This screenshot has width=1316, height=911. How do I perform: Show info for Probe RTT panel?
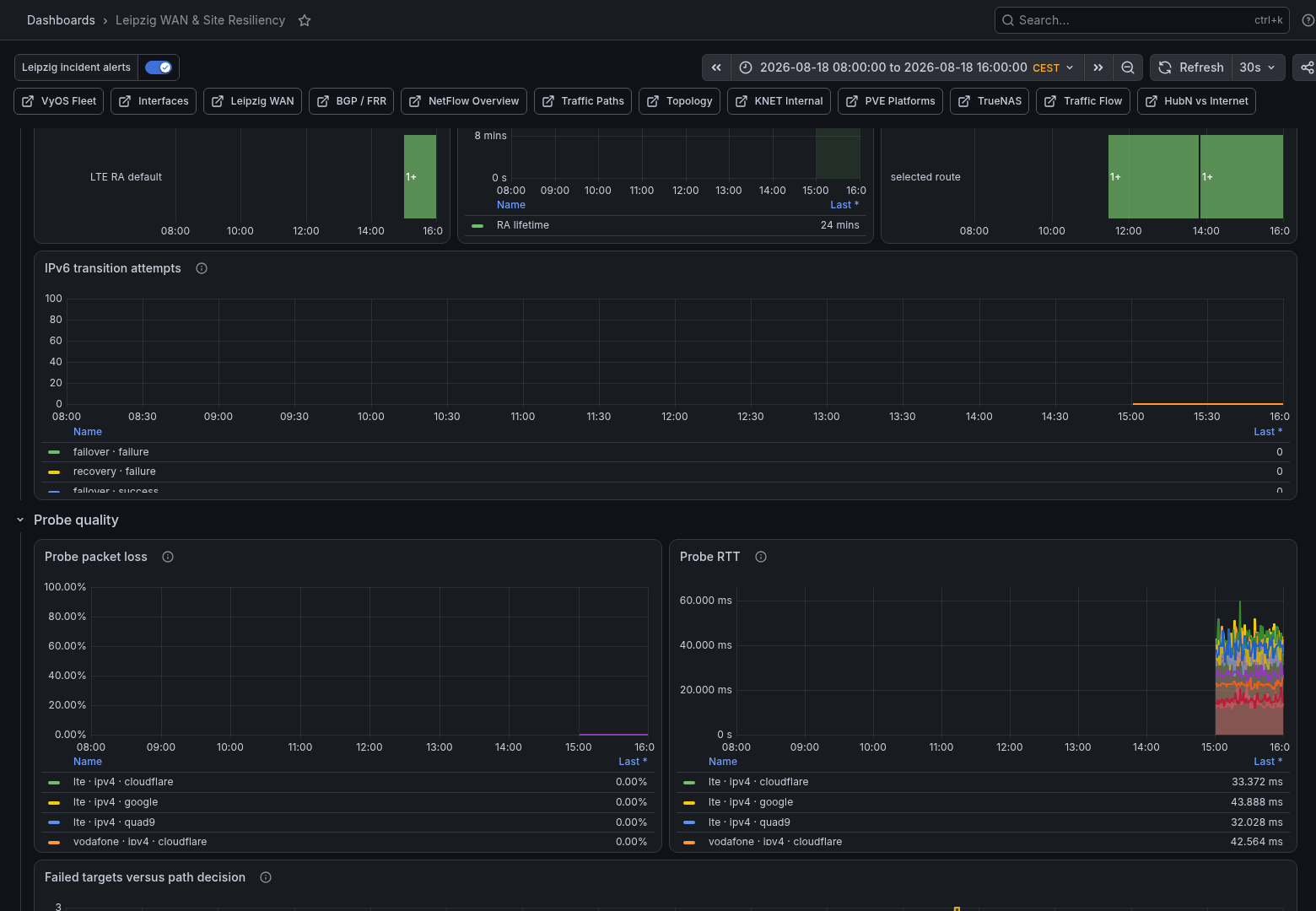pos(761,557)
